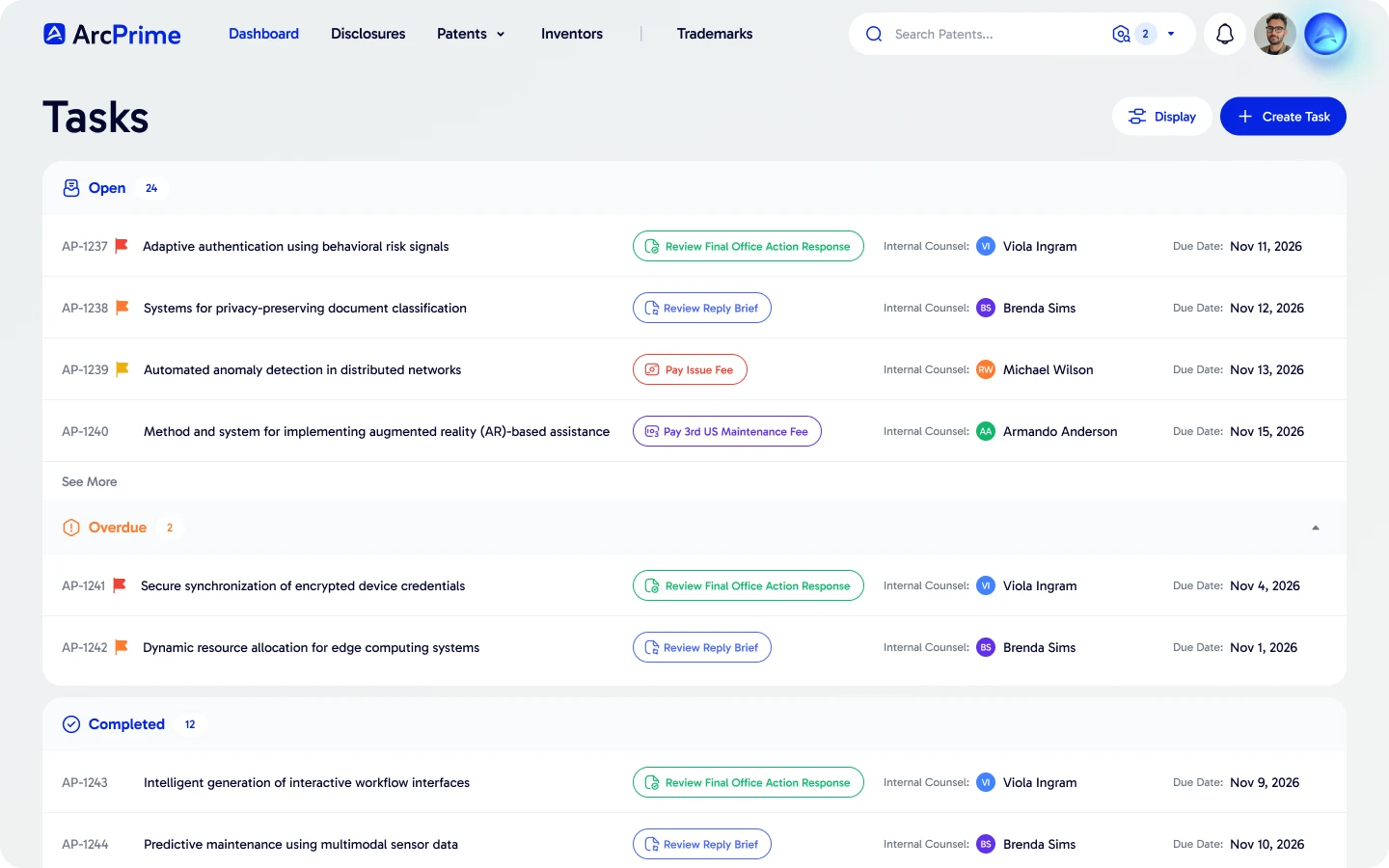Click the Completed section header label

126,724
